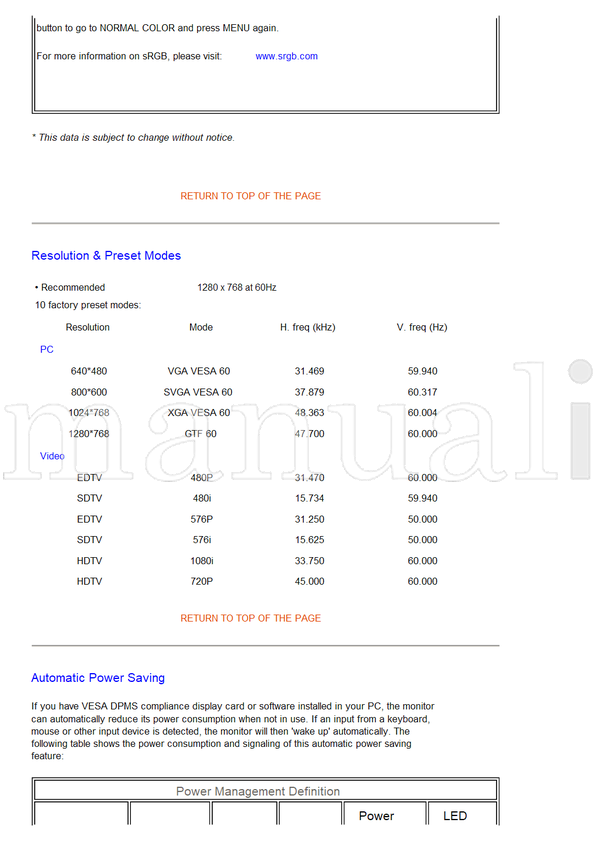Select the Video category label

click(x=52, y=456)
